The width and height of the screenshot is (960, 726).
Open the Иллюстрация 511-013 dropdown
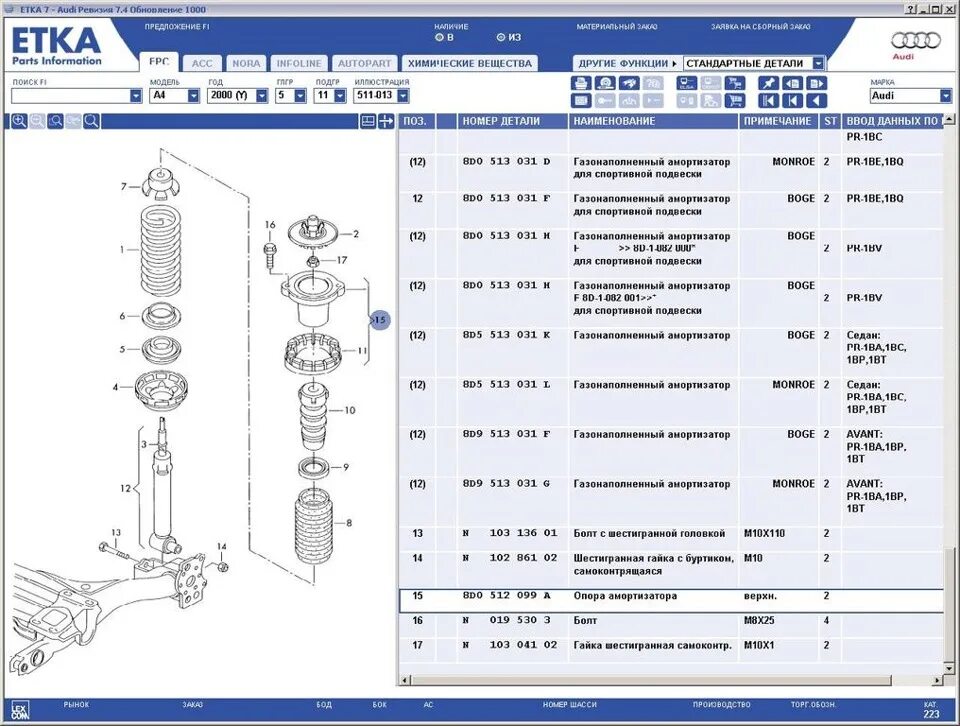click(x=403, y=95)
